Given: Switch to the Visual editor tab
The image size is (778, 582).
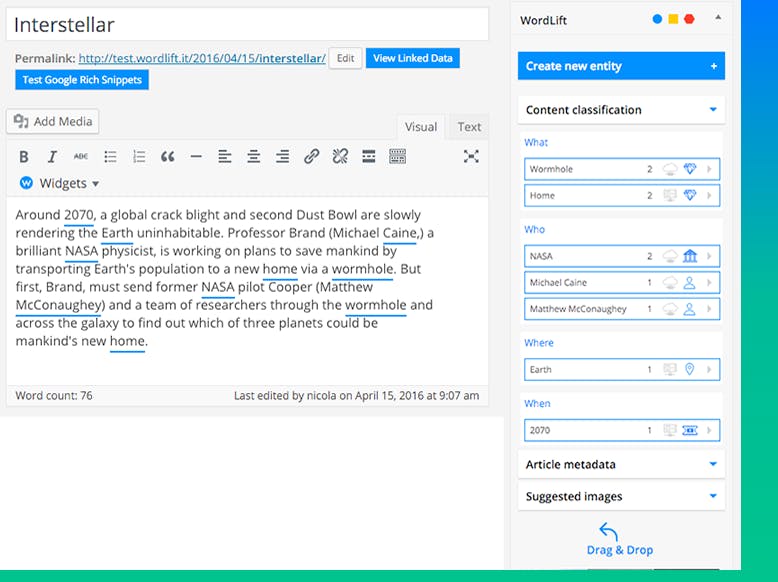Looking at the screenshot, I should pos(421,127).
